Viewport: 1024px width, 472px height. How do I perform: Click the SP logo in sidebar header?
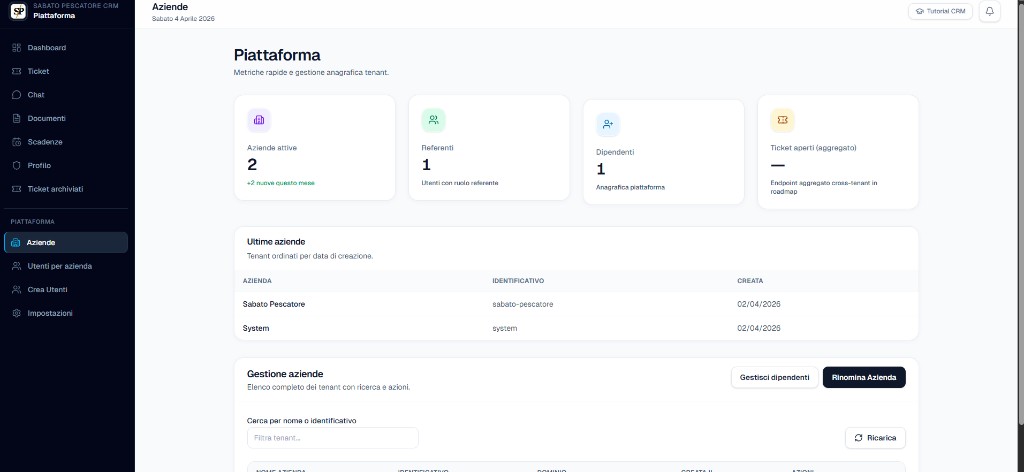point(17,11)
